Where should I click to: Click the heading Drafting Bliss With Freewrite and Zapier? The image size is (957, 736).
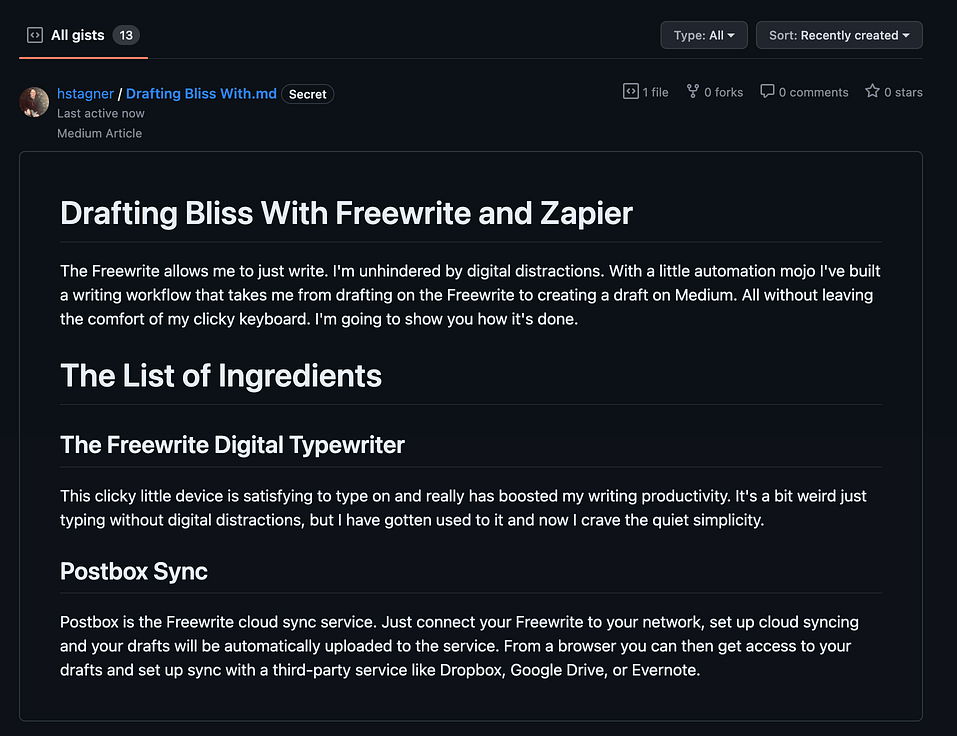pos(346,214)
